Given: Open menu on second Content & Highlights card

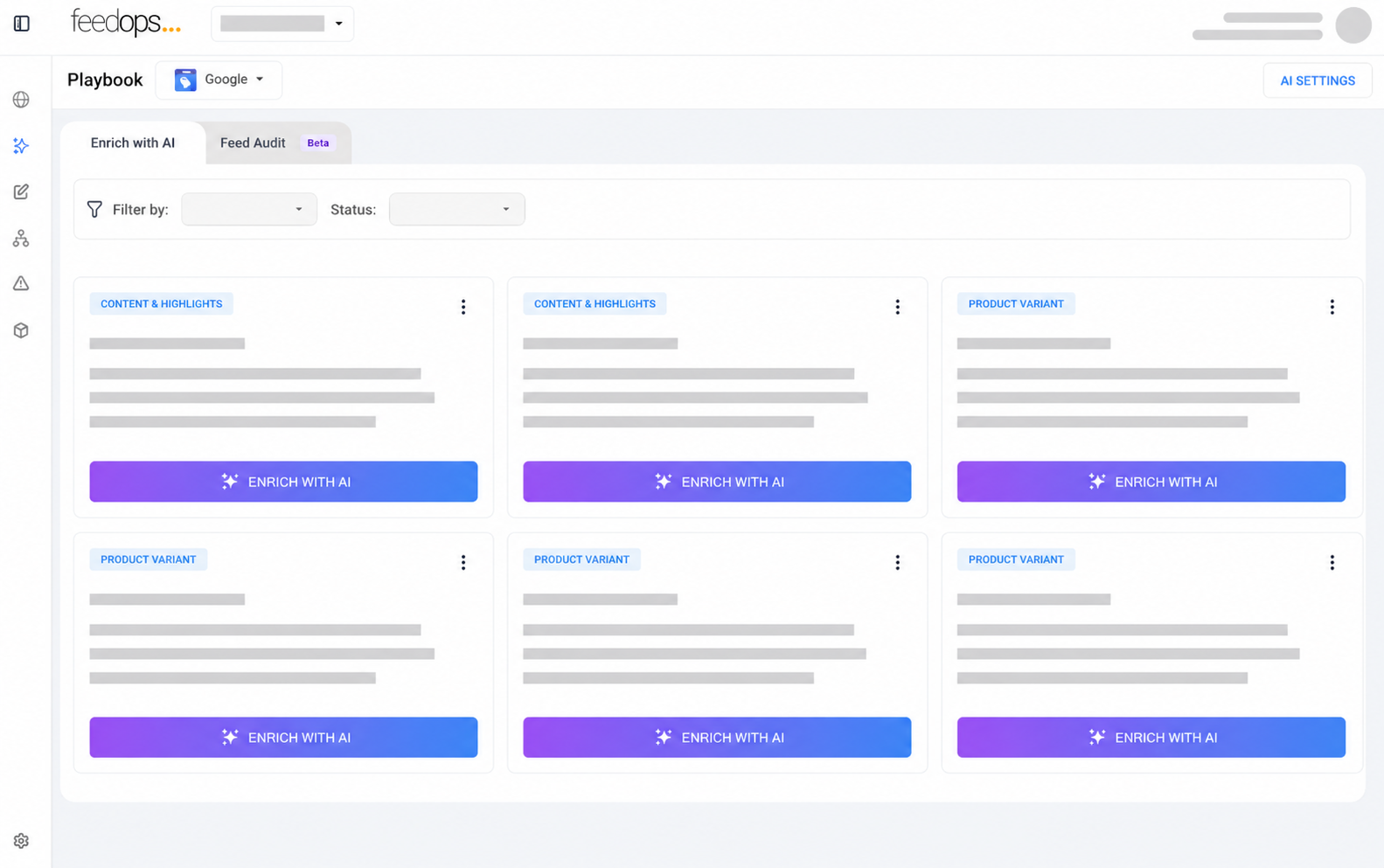Looking at the screenshot, I should pyautogui.click(x=897, y=307).
